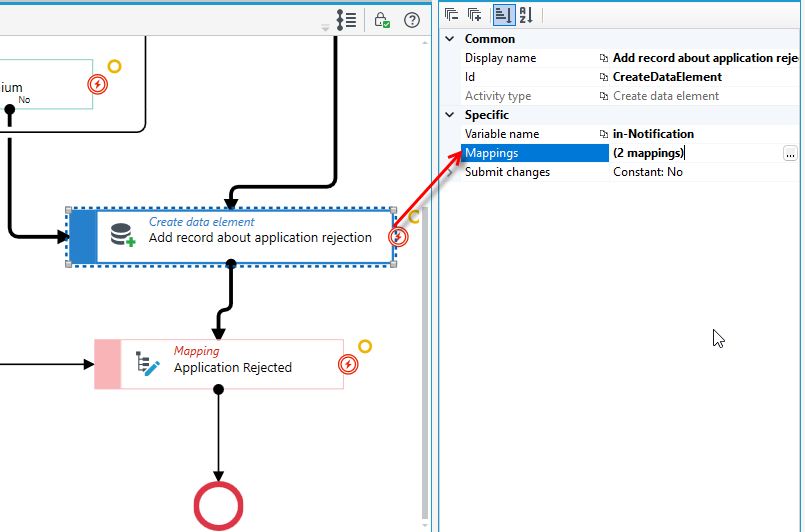
Task: Open help via the question mark icon
Action: pos(412,20)
